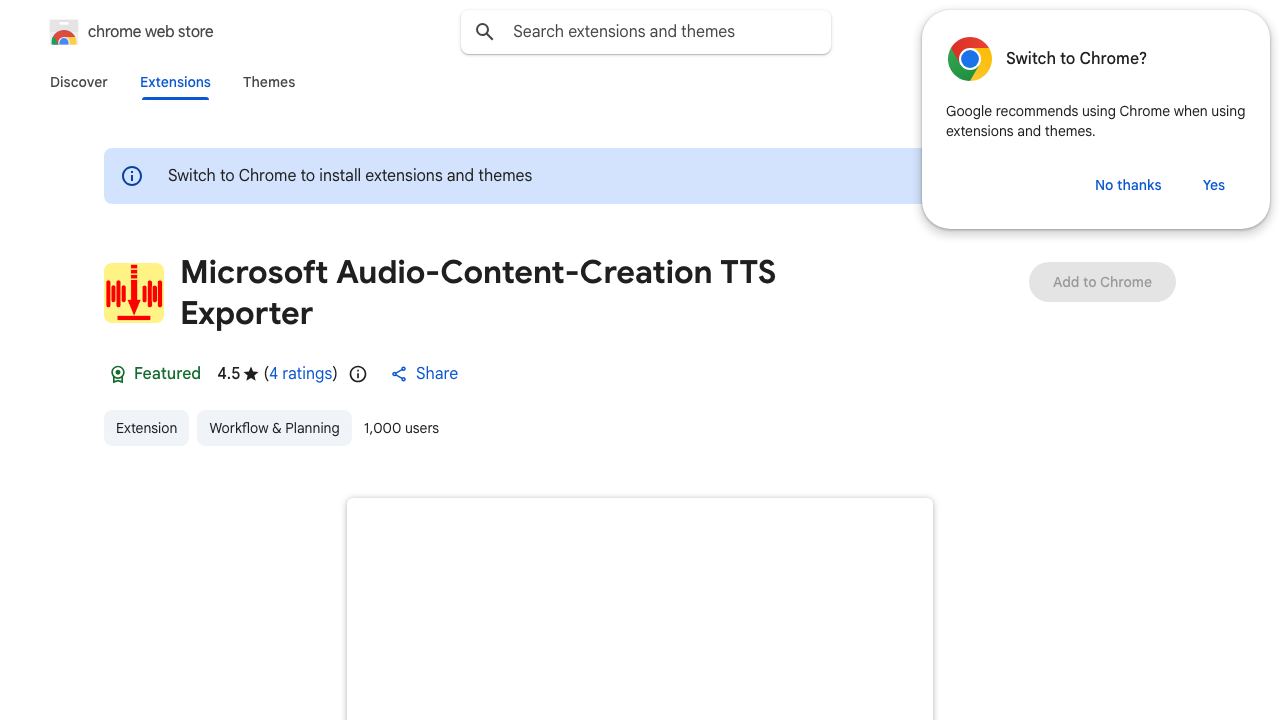Viewport: 1280px width, 720px height.
Task: Click the Add to Chrome button
Action: pyautogui.click(x=1102, y=282)
